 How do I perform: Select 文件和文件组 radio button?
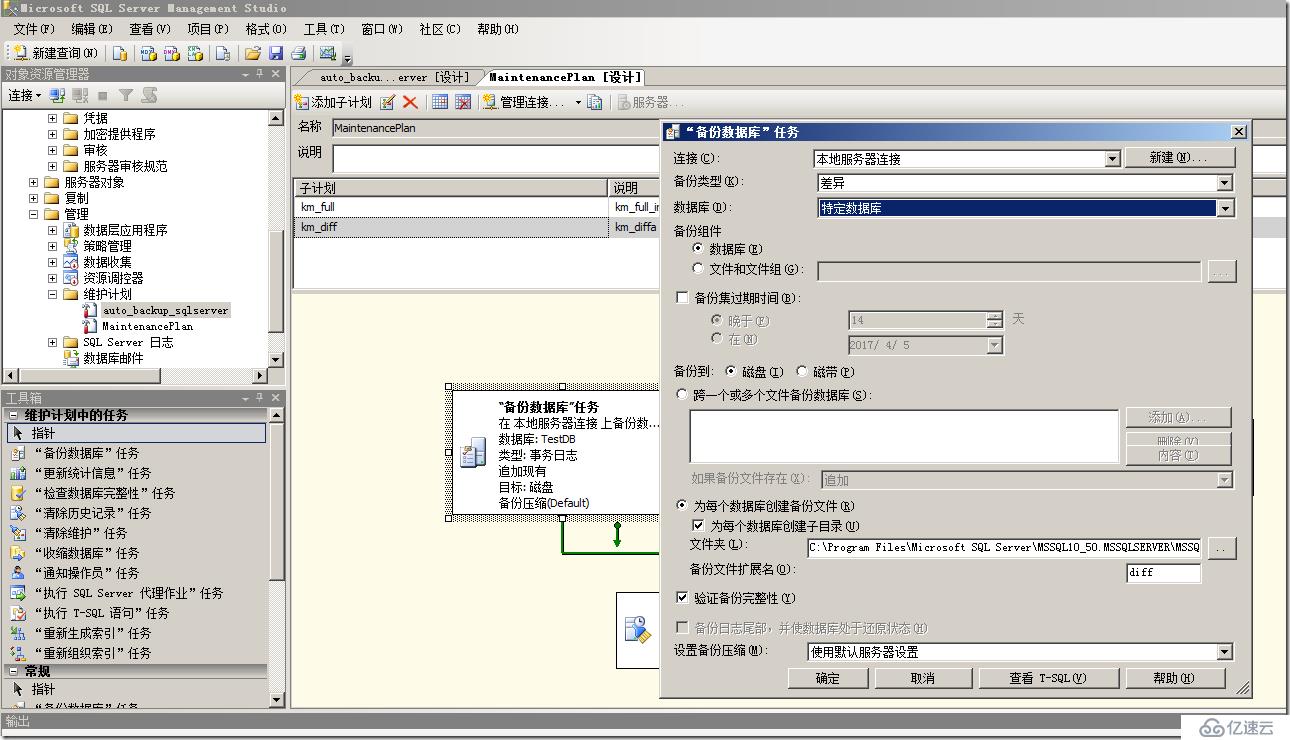tap(698, 268)
